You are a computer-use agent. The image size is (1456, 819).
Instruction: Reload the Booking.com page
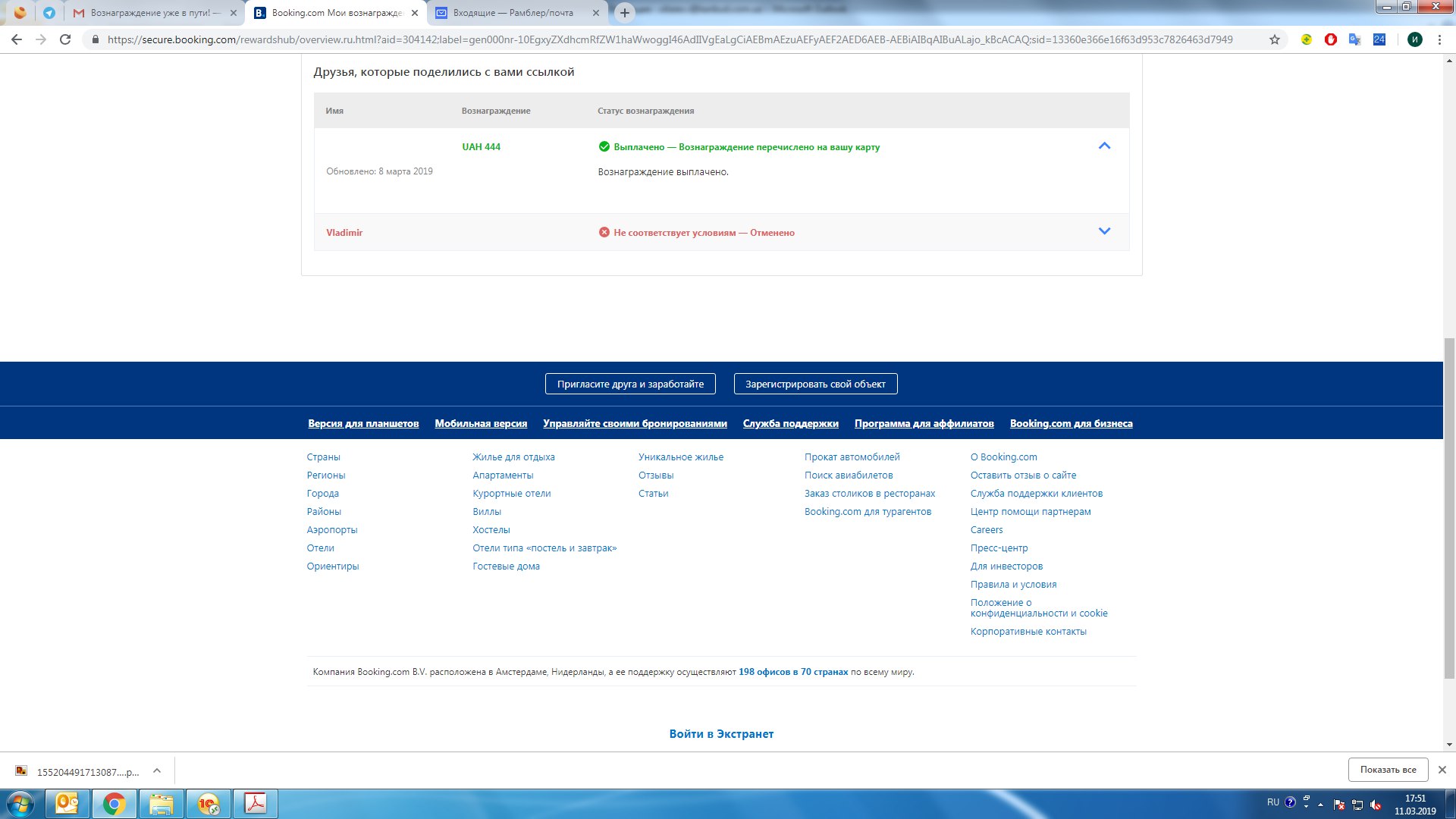65,39
